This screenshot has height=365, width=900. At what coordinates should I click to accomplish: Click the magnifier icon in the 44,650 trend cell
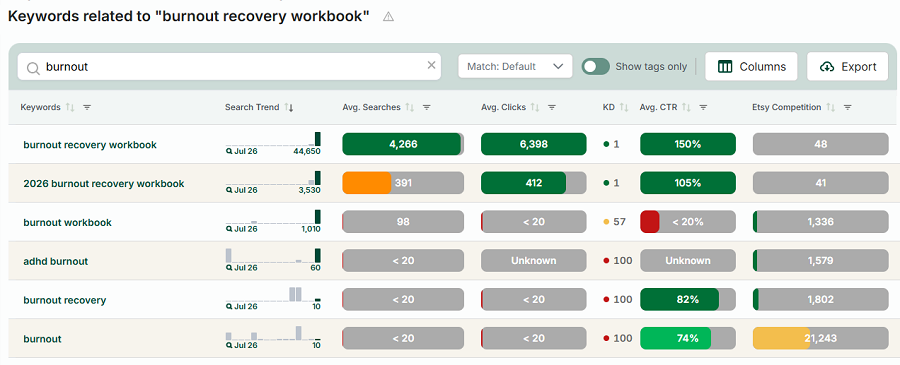(x=230, y=151)
